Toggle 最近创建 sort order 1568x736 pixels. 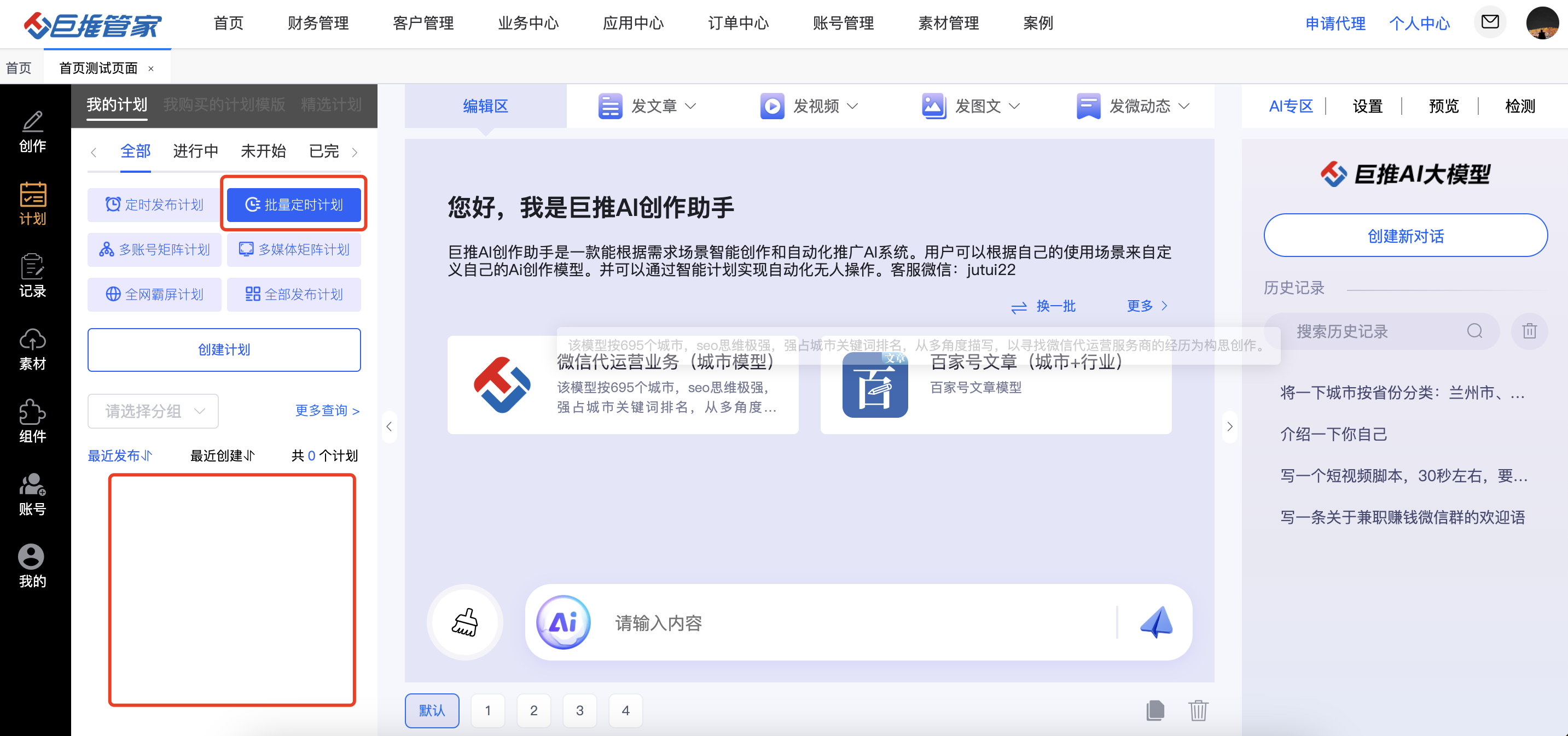(x=222, y=455)
